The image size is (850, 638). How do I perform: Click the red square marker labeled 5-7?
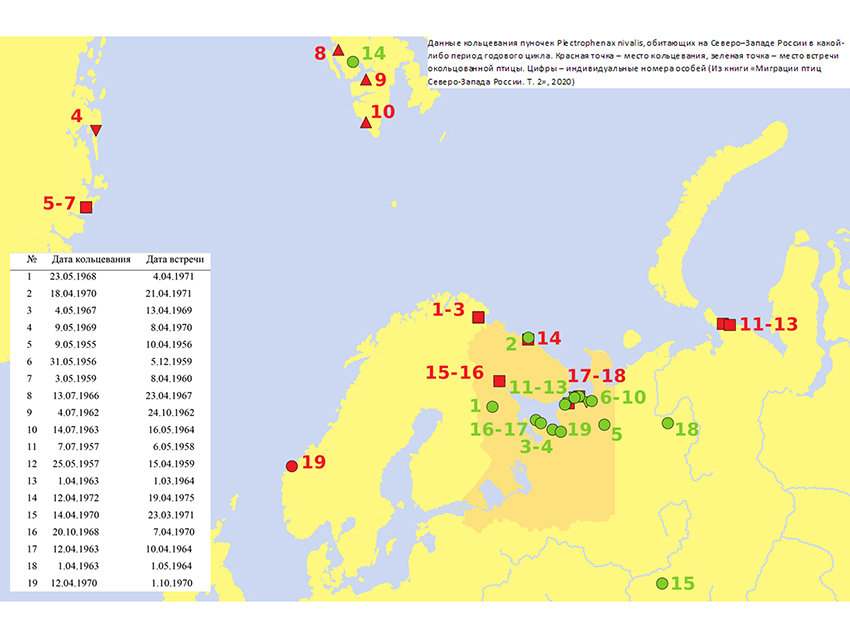point(86,207)
